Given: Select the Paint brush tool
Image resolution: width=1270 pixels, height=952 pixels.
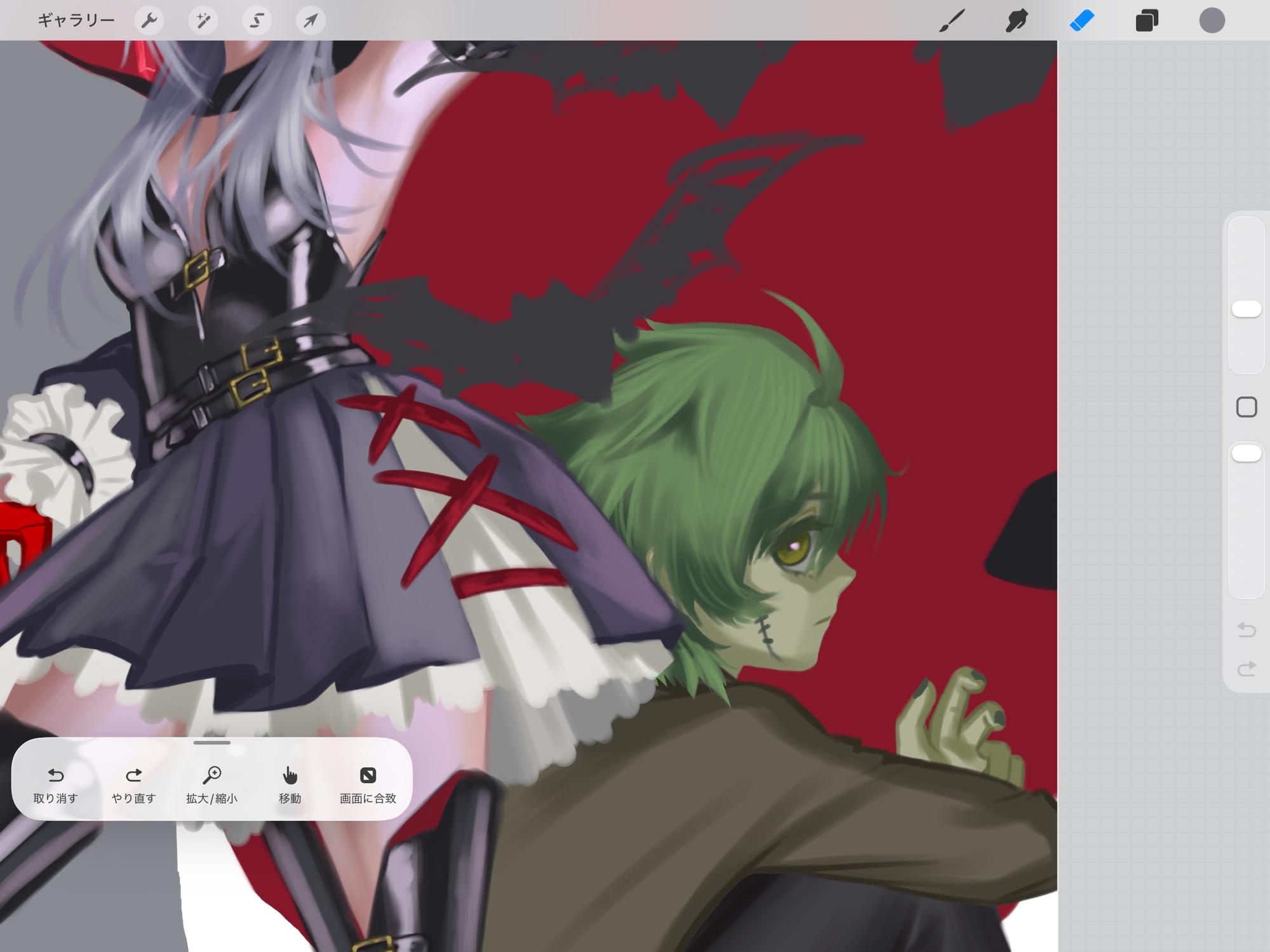Looking at the screenshot, I should point(952,20).
